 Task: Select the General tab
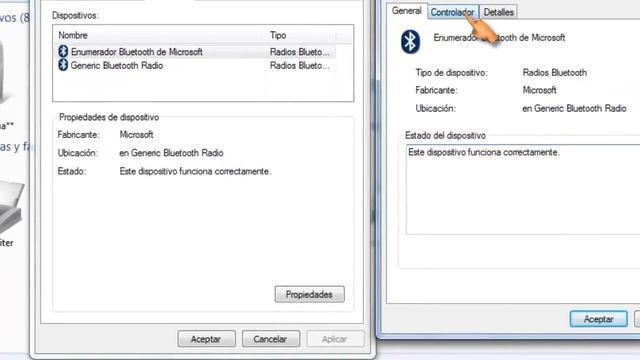tap(407, 11)
